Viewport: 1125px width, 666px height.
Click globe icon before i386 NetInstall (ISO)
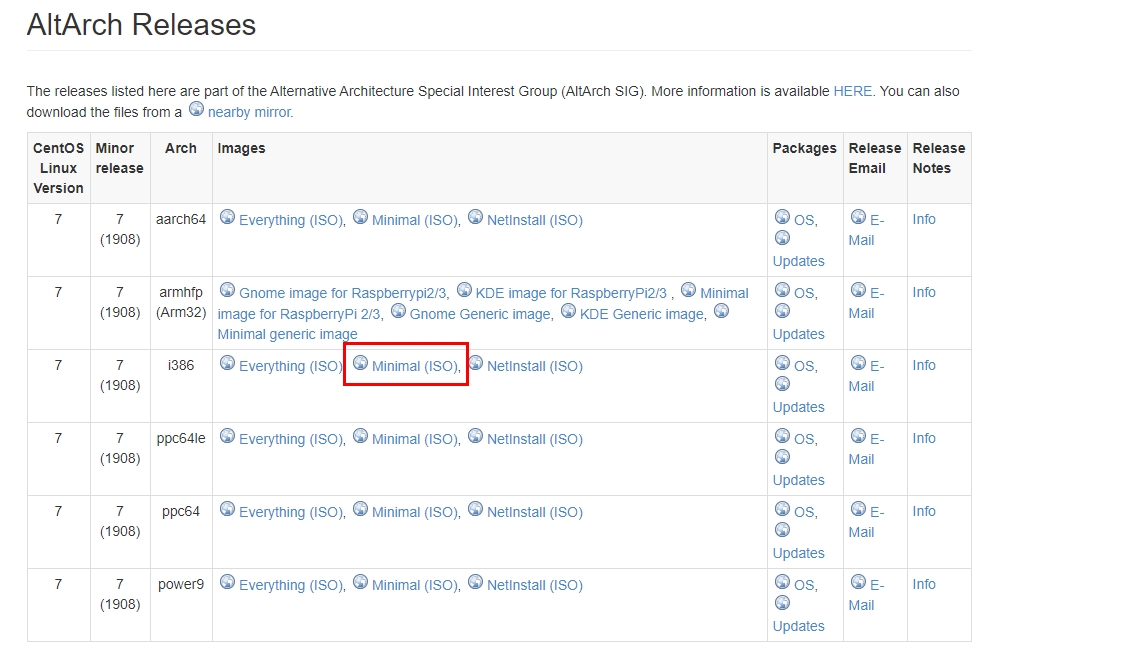click(x=476, y=363)
